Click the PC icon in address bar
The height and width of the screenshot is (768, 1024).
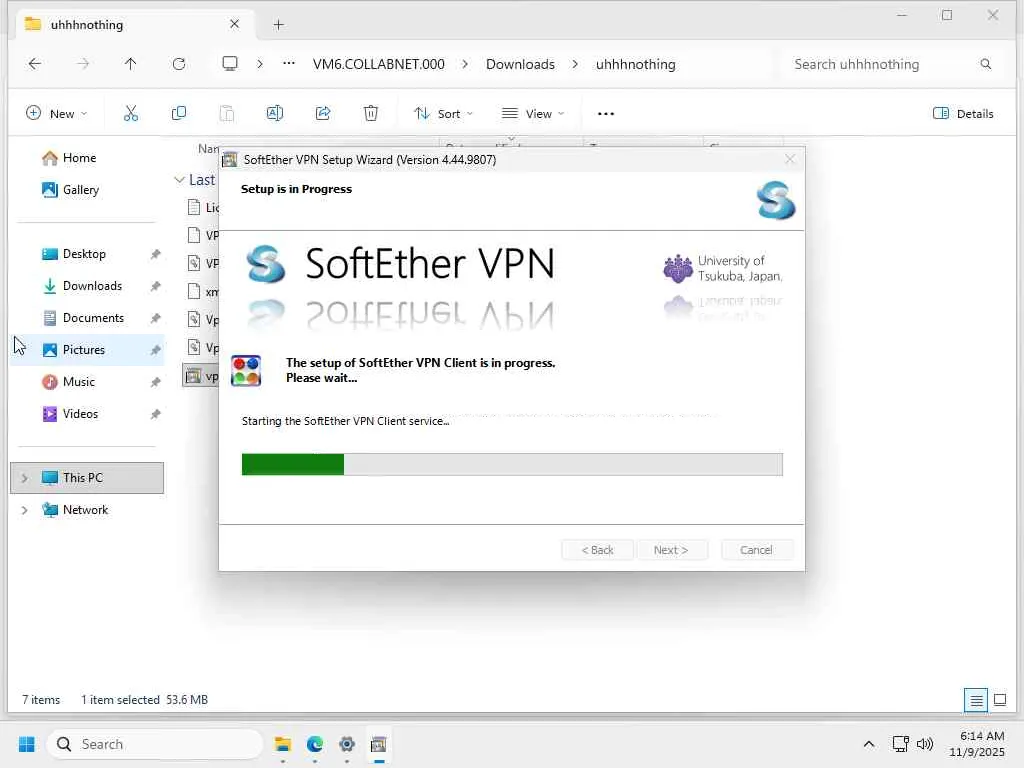point(230,64)
